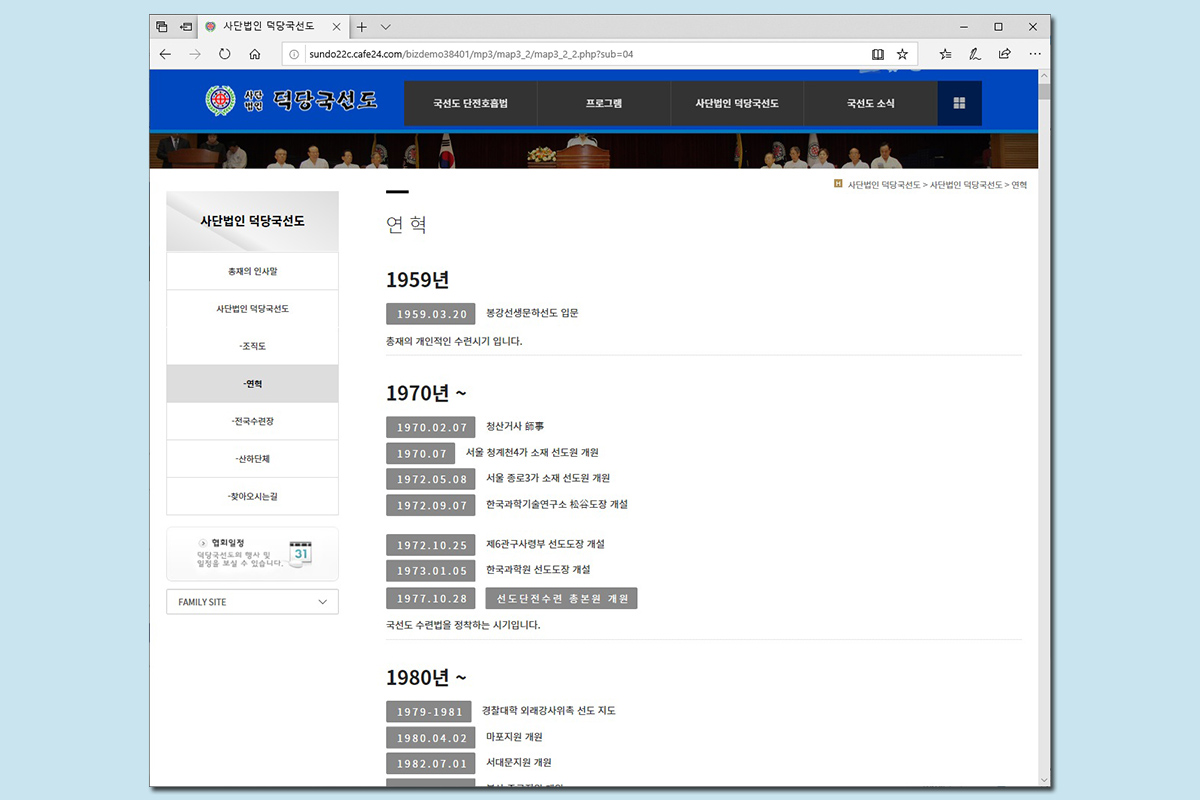The height and width of the screenshot is (800, 1200).
Task: Click the calendar icon for 협회일정
Action: click(301, 554)
